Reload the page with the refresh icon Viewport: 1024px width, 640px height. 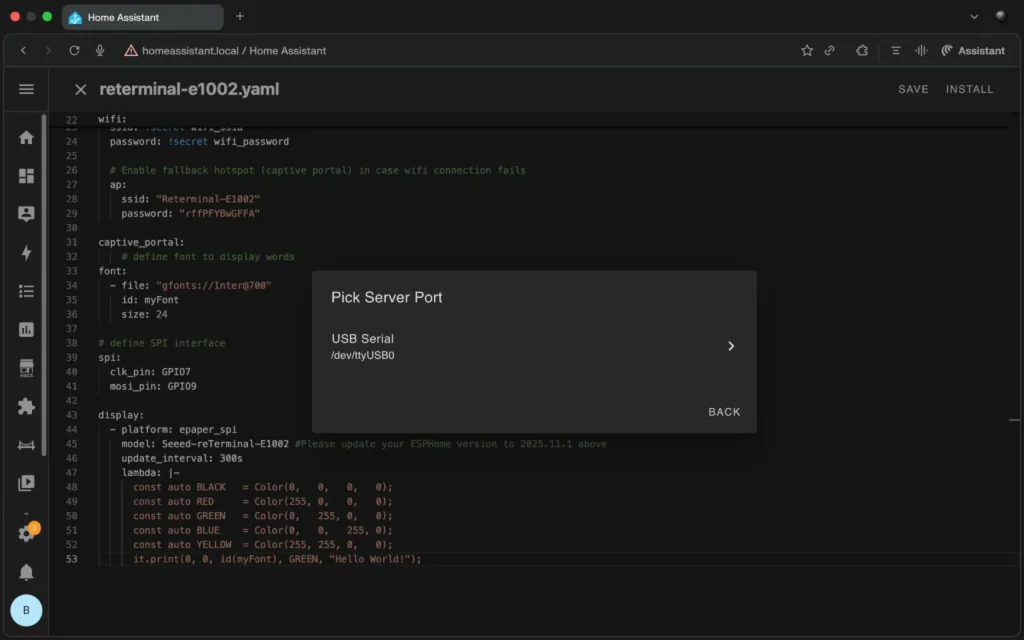click(x=74, y=50)
